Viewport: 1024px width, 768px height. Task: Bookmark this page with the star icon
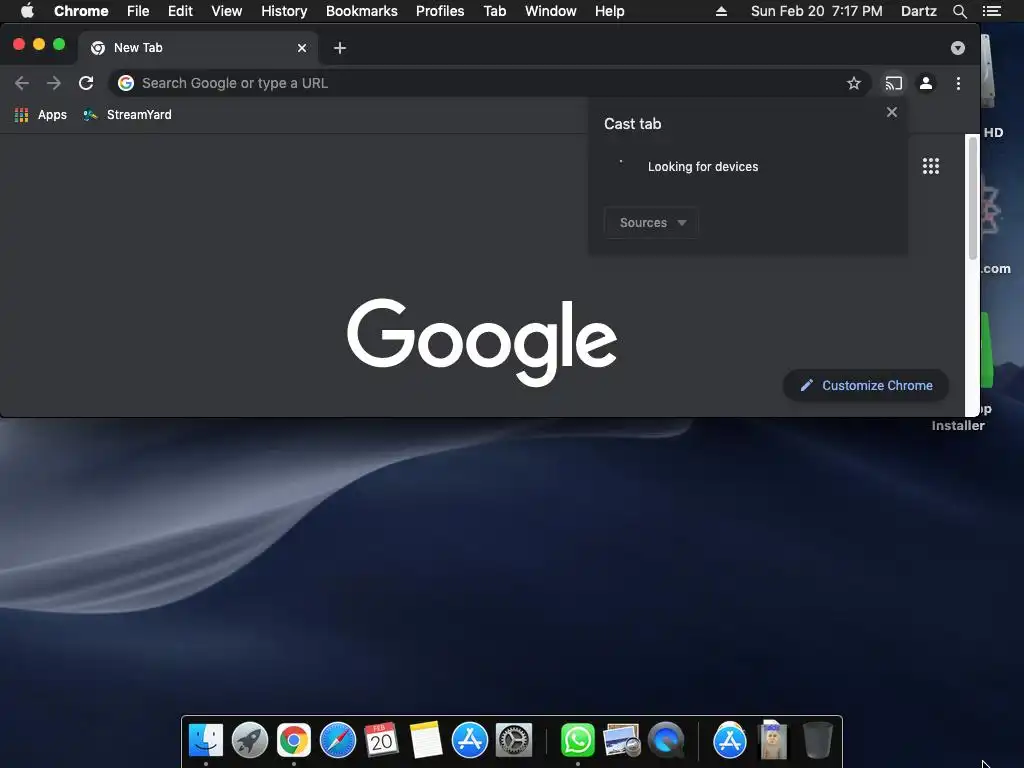(x=854, y=84)
